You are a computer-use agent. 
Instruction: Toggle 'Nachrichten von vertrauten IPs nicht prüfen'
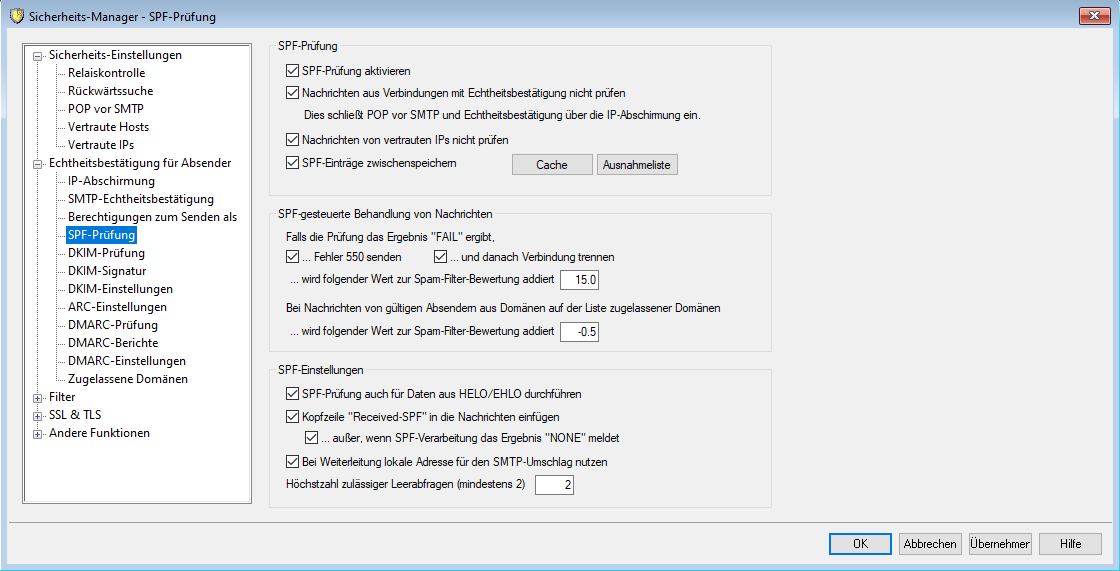[x=292, y=140]
